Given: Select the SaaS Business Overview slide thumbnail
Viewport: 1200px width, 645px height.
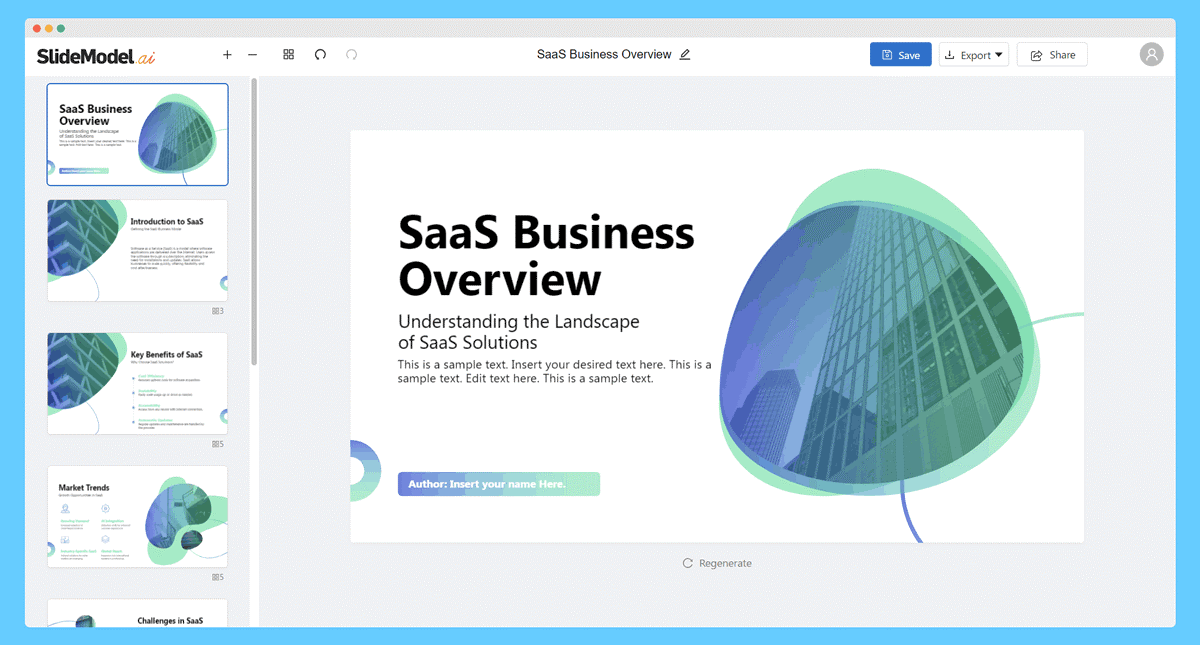Looking at the screenshot, I should click(137, 134).
